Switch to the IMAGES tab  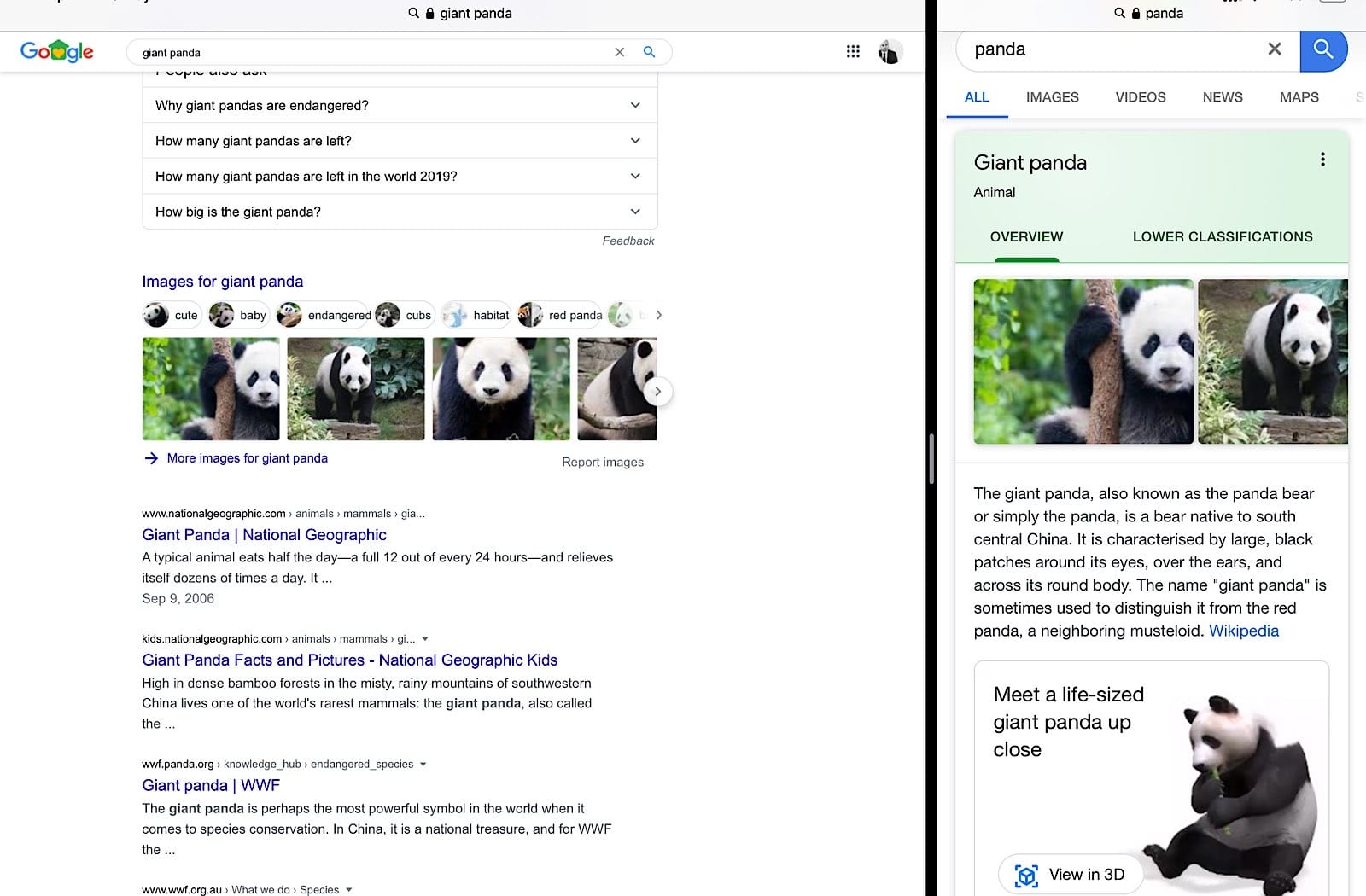click(x=1052, y=97)
